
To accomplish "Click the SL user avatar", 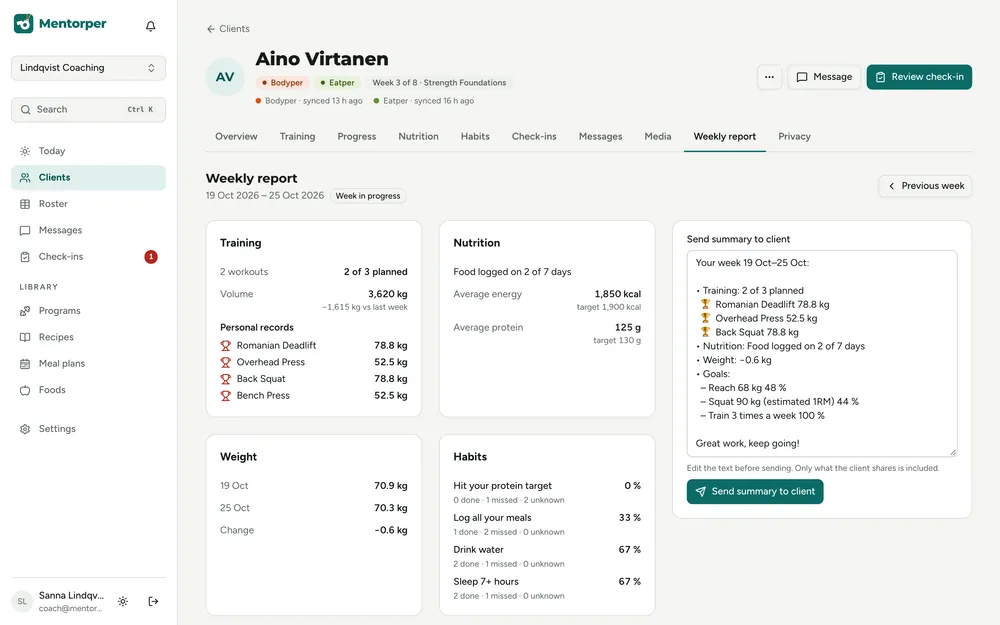I will 22,601.
